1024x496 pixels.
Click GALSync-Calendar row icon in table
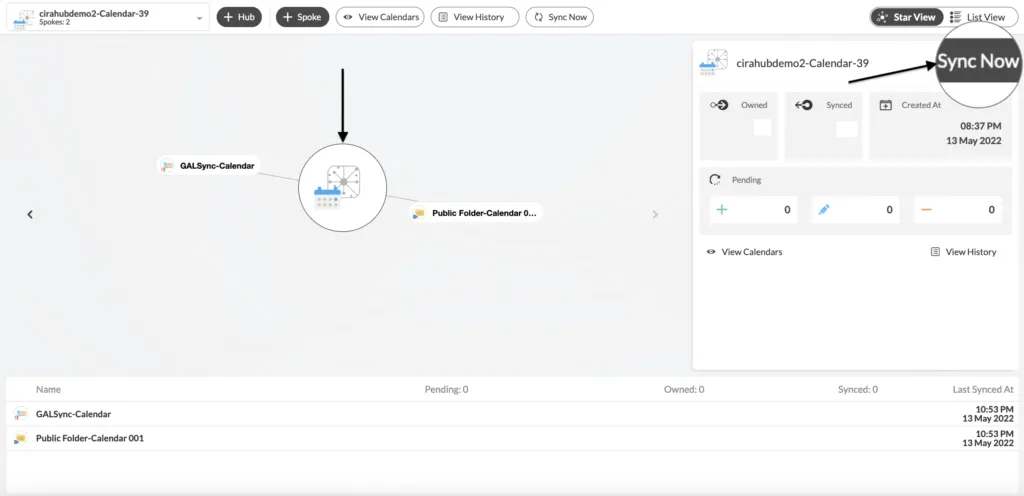[21, 414]
